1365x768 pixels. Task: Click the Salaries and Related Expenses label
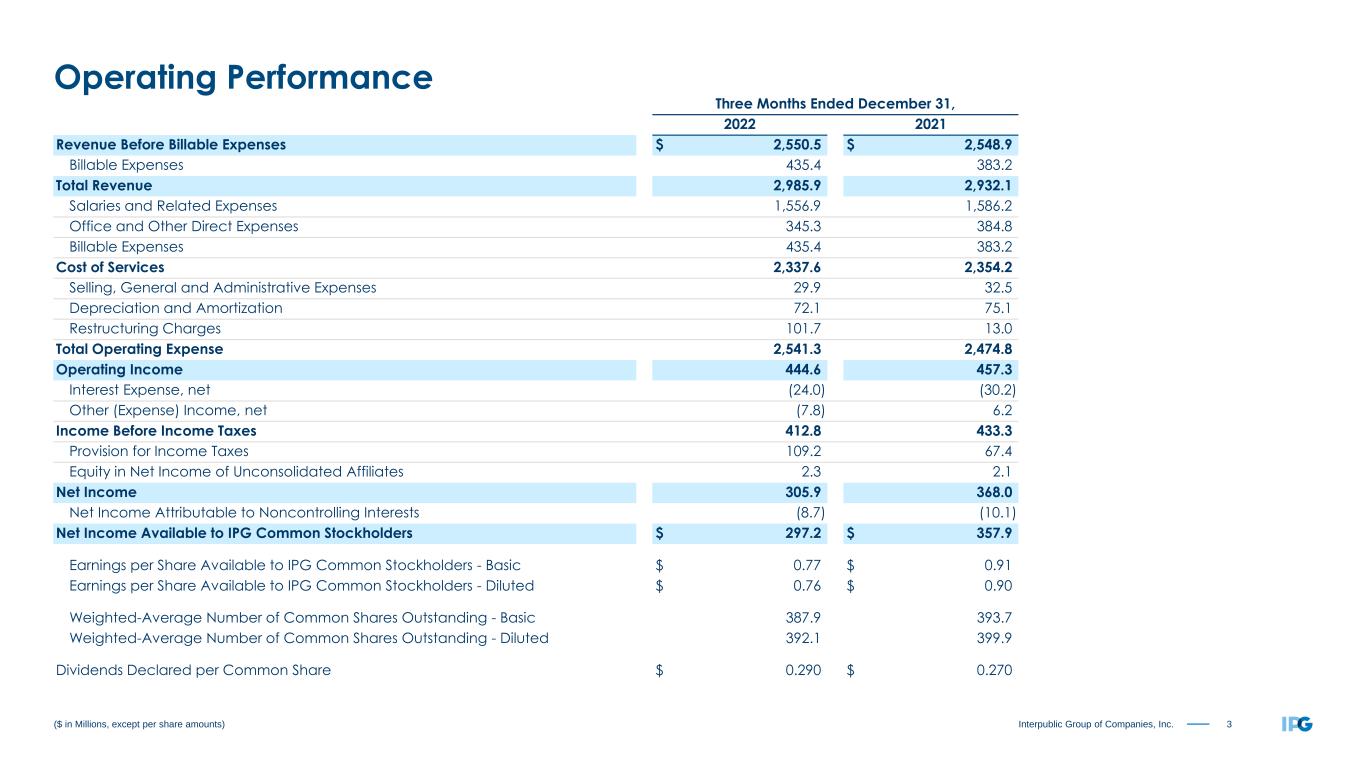tap(173, 206)
